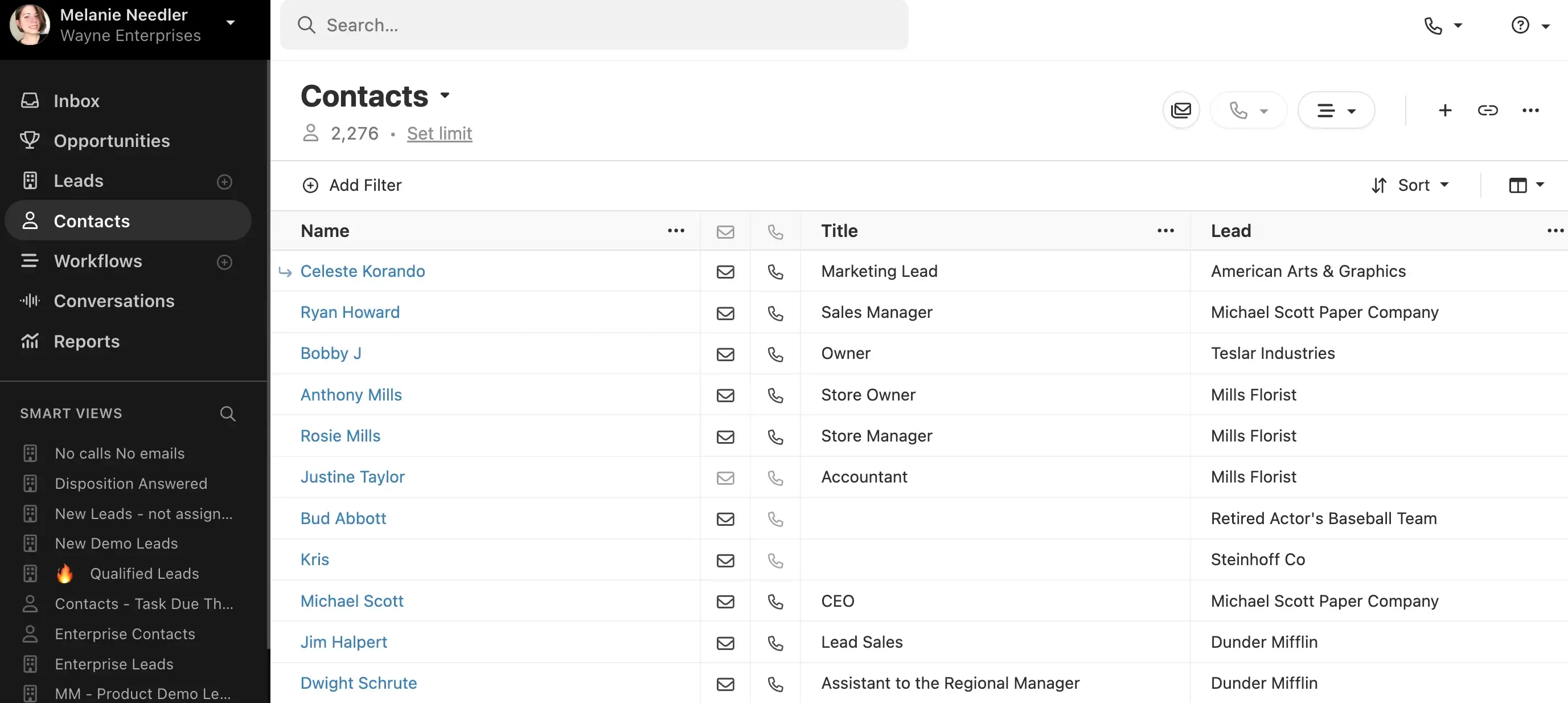
Task: Expand the Contacts title dropdown arrow
Action: pyautogui.click(x=445, y=96)
